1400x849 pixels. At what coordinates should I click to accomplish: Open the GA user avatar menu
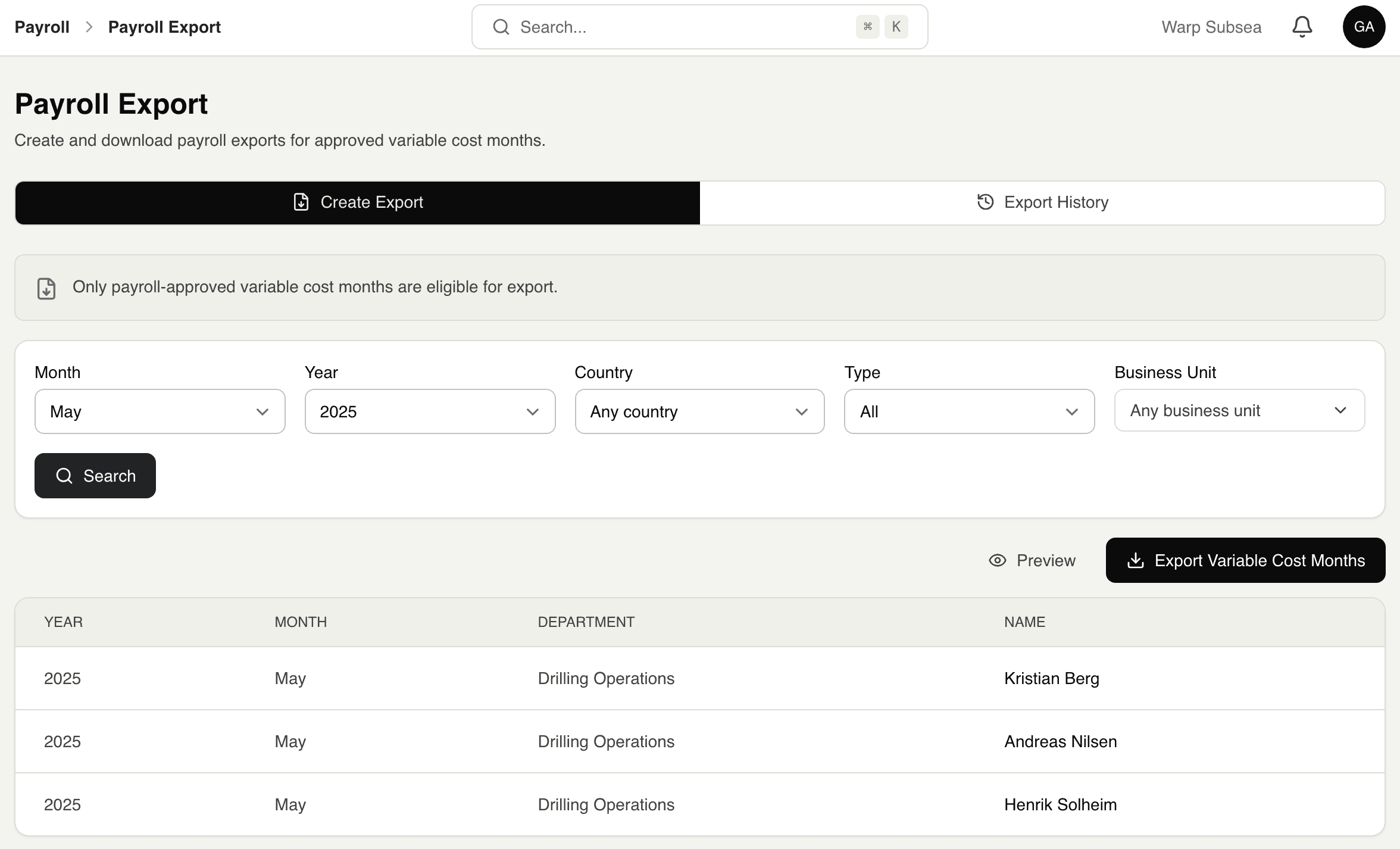(1364, 27)
